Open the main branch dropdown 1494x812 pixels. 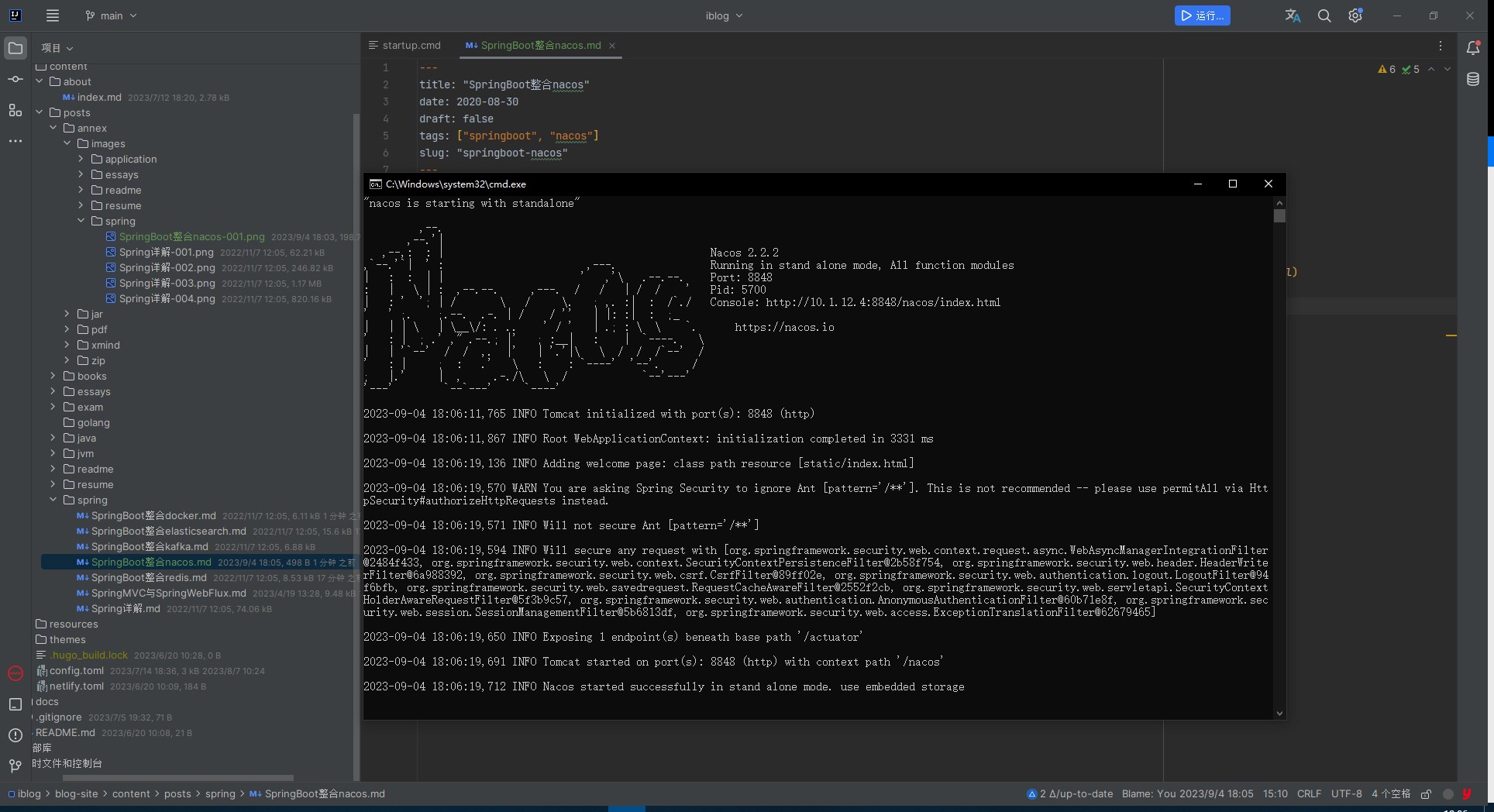pos(111,15)
